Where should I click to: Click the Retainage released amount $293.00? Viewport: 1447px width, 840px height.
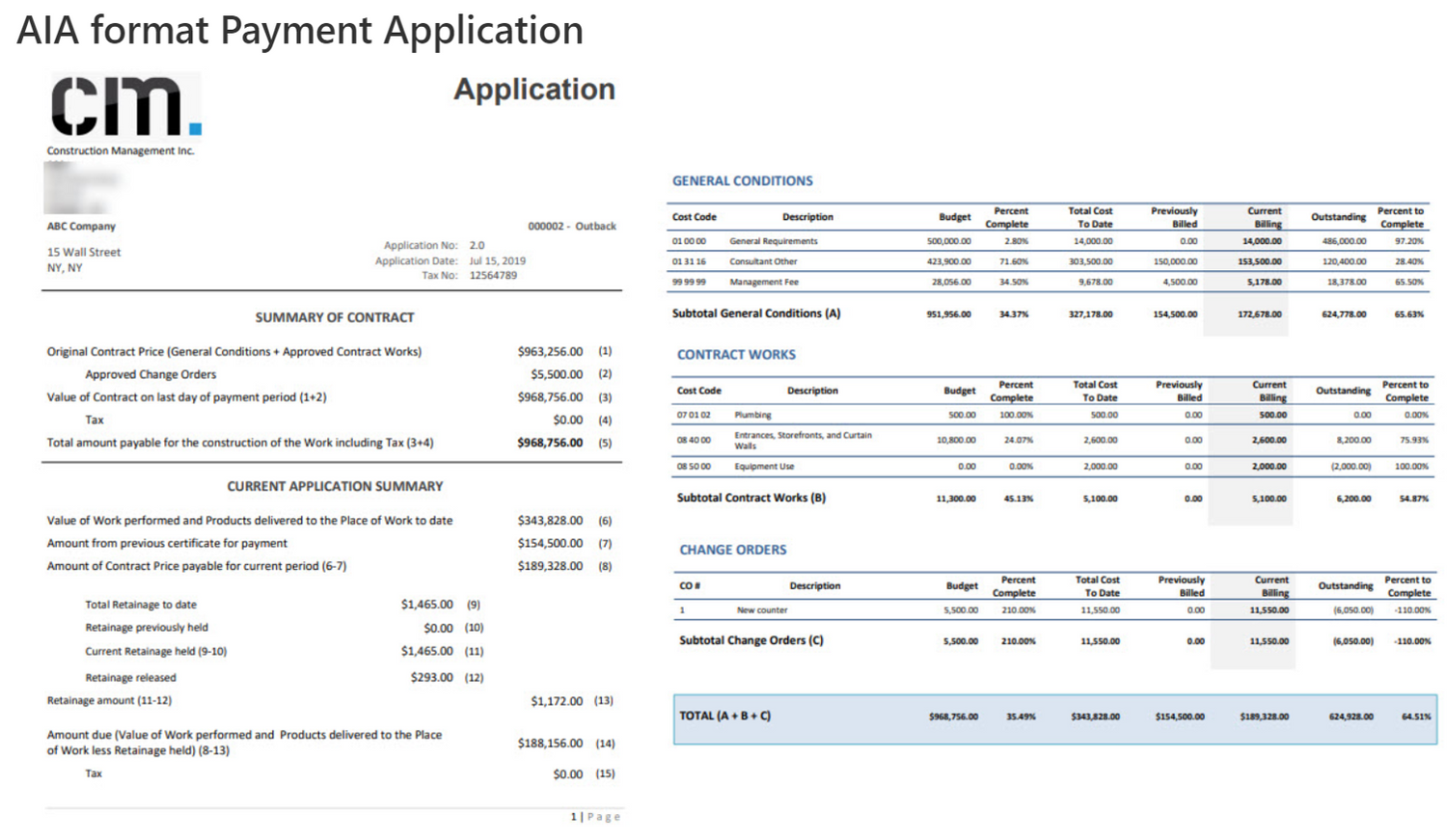tap(431, 678)
